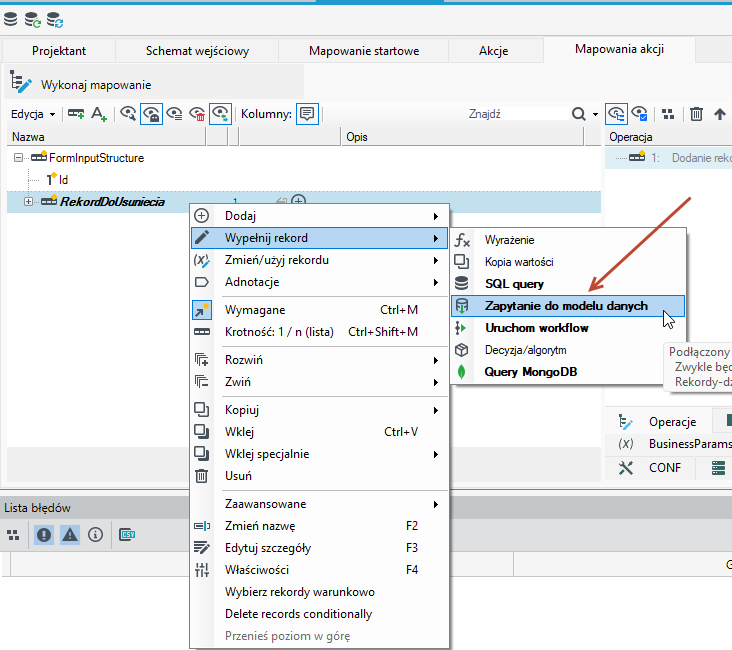This screenshot has width=732, height=650.
Task: Open the Operacje panel tab
Action: (x=658, y=422)
